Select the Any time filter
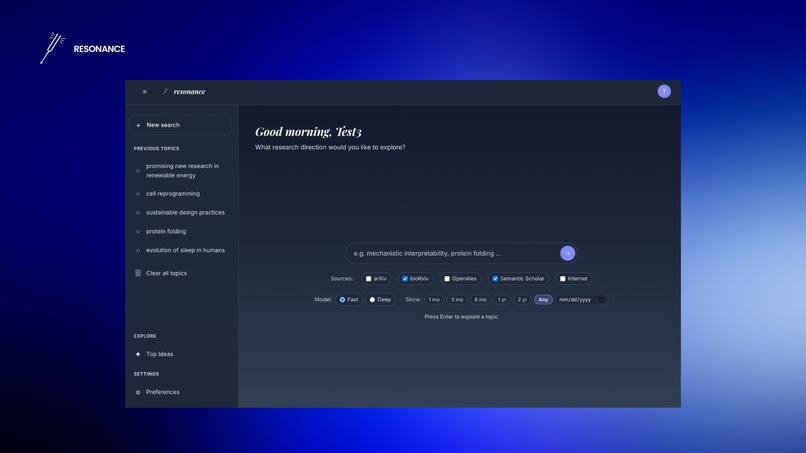The image size is (806, 453). (543, 300)
